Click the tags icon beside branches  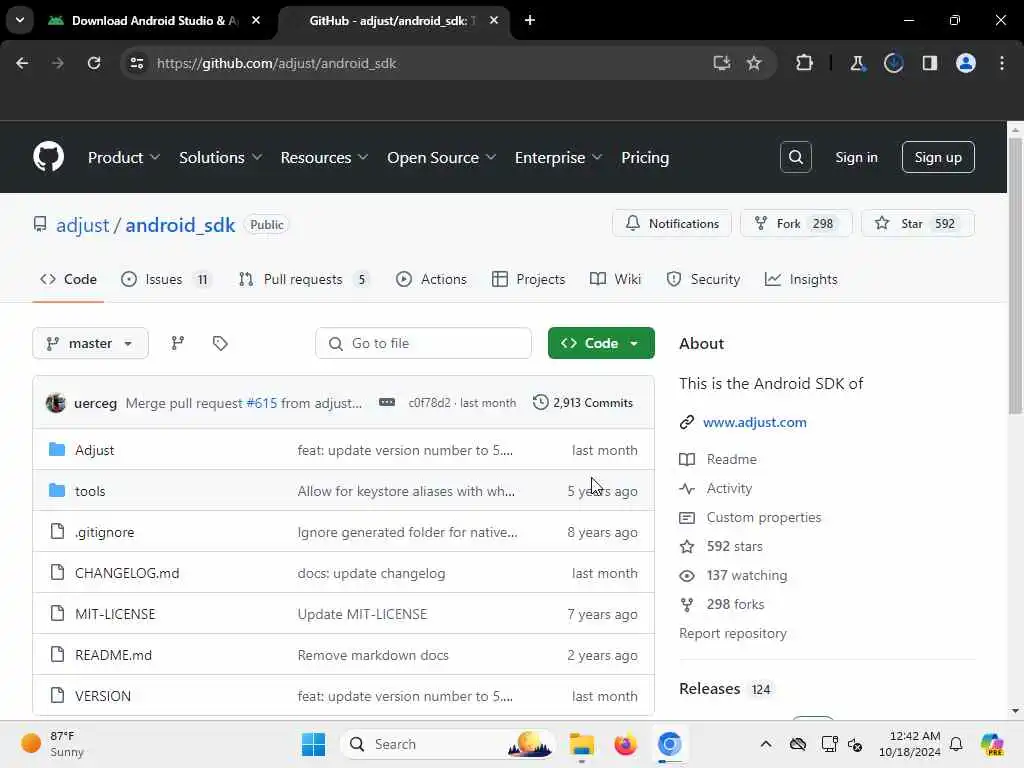(x=220, y=343)
